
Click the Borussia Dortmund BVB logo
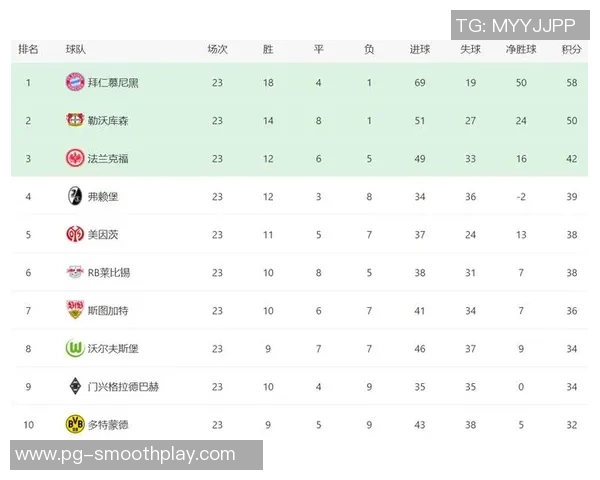click(74, 424)
